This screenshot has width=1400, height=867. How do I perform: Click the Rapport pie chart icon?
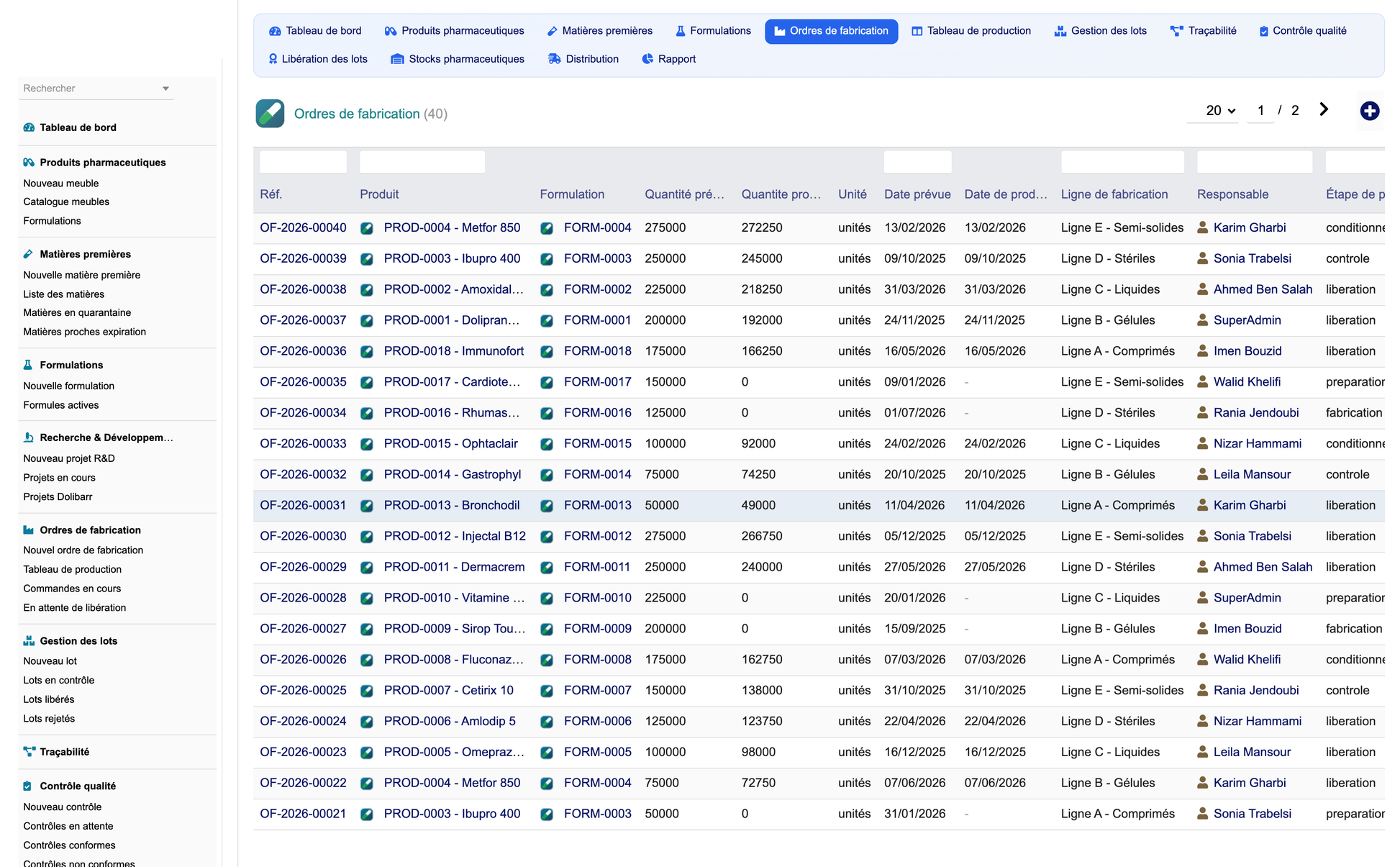click(x=647, y=59)
